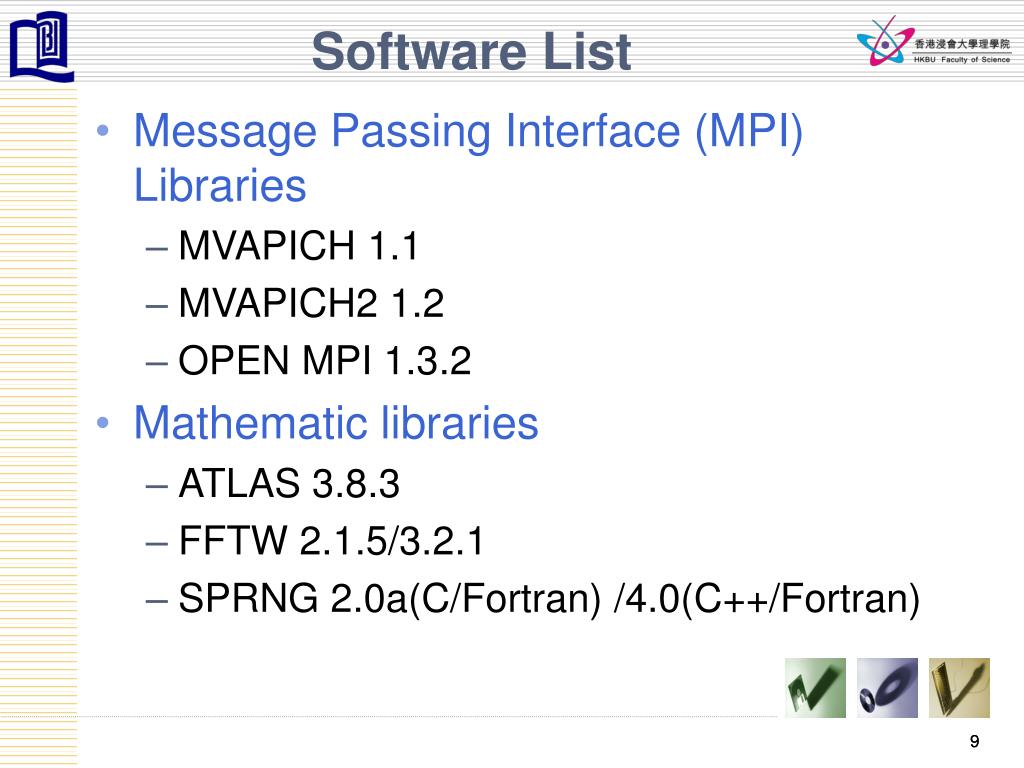
Task: Click the OPEN MPI 1.3.2 entry
Action: (x=325, y=361)
